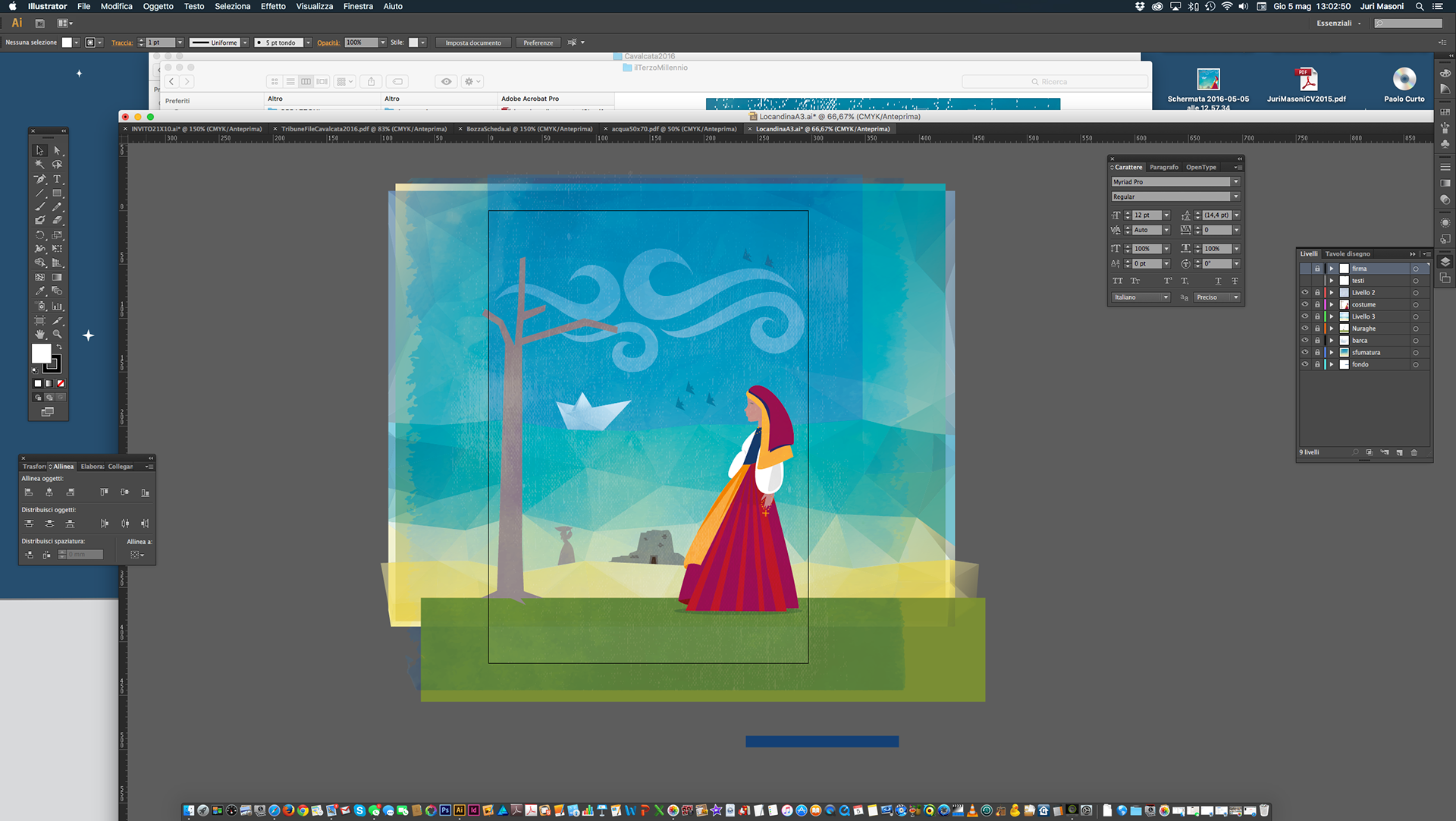Delete layer with the trash icon
The width and height of the screenshot is (1456, 821).
point(1414,452)
